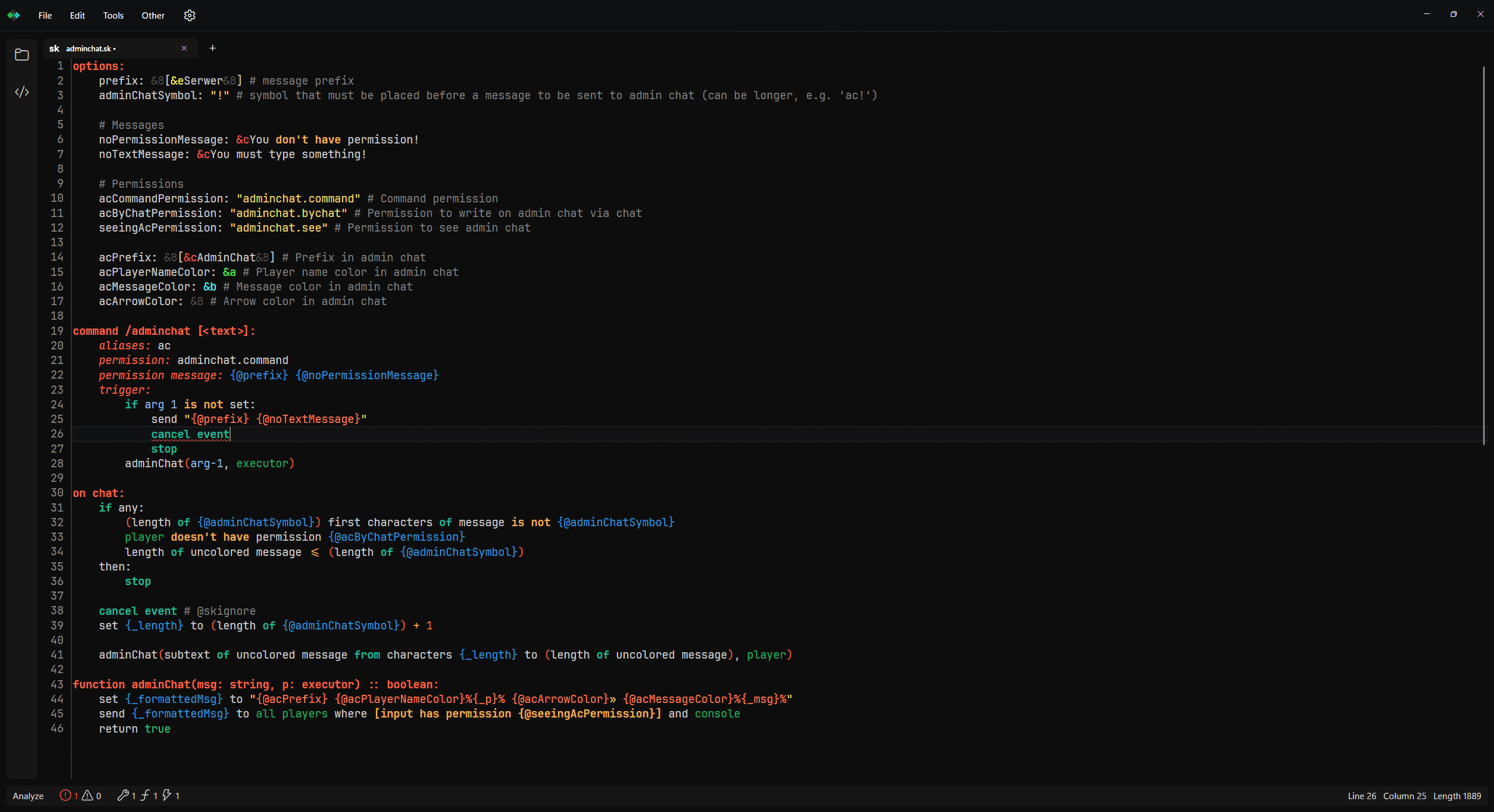Close the adminchat.sk tab

coord(184,48)
